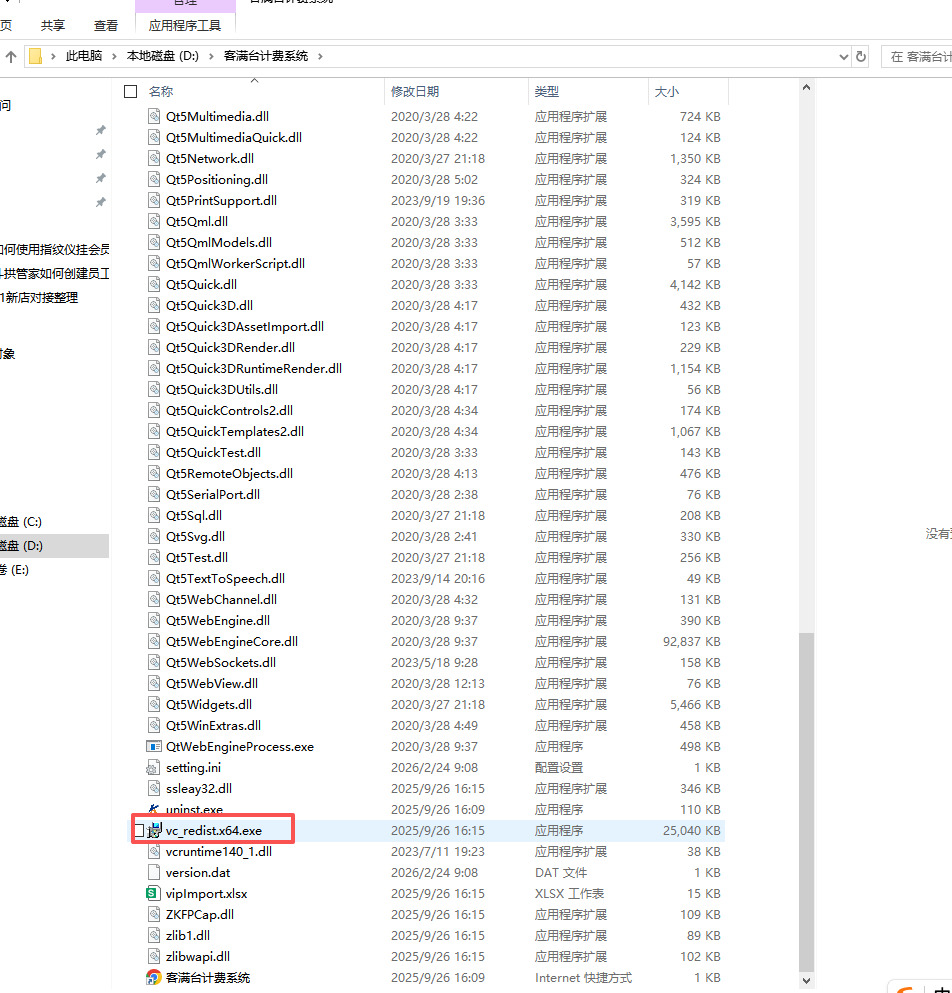Click the search box for 客满台计费系统
952x993 pixels.
(x=918, y=57)
